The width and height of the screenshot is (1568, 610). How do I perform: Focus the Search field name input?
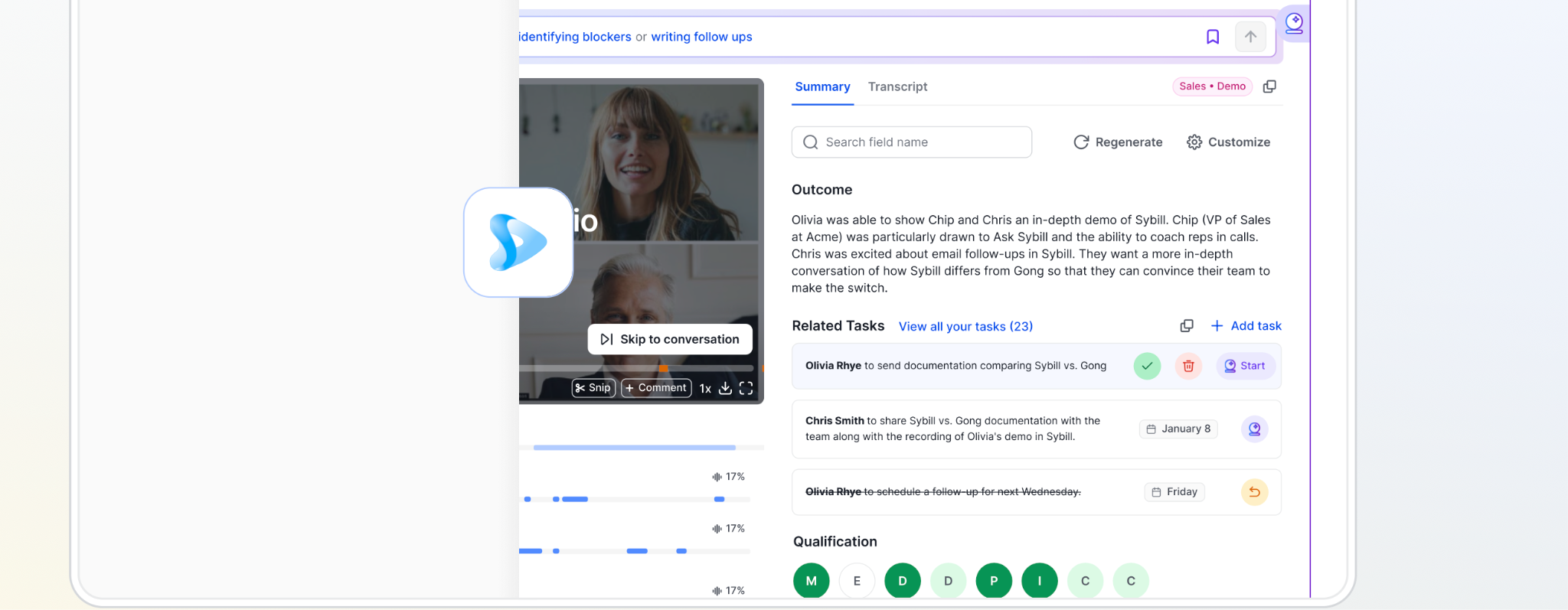pyautogui.click(x=912, y=142)
